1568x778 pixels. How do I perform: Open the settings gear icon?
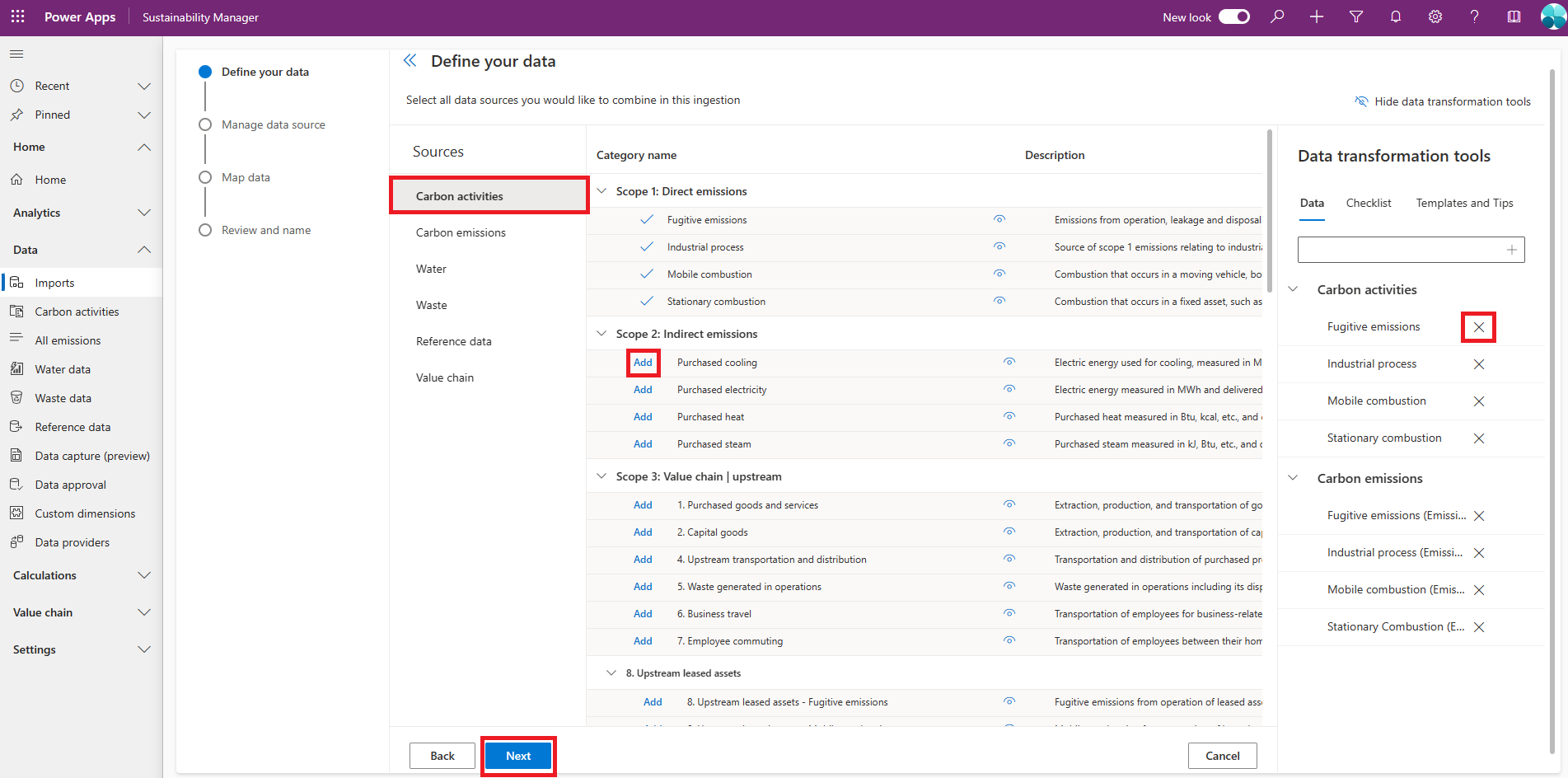click(1435, 16)
